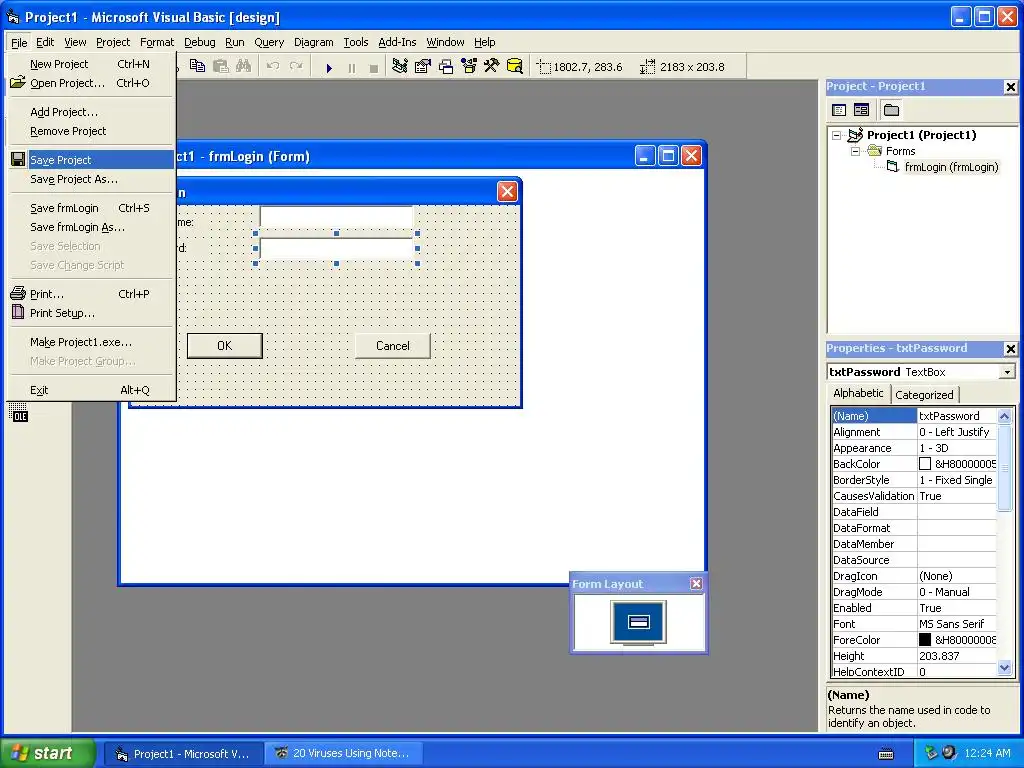The image size is (1024, 768).
Task: Select the Alignment property row
Action: tap(914, 432)
